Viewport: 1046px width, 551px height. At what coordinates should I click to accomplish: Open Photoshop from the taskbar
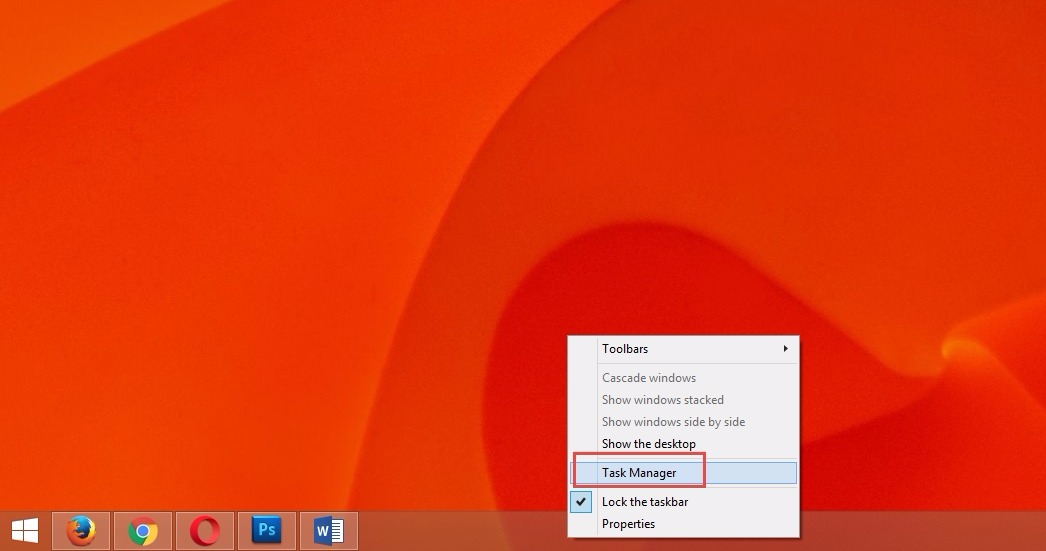pyautogui.click(x=266, y=530)
